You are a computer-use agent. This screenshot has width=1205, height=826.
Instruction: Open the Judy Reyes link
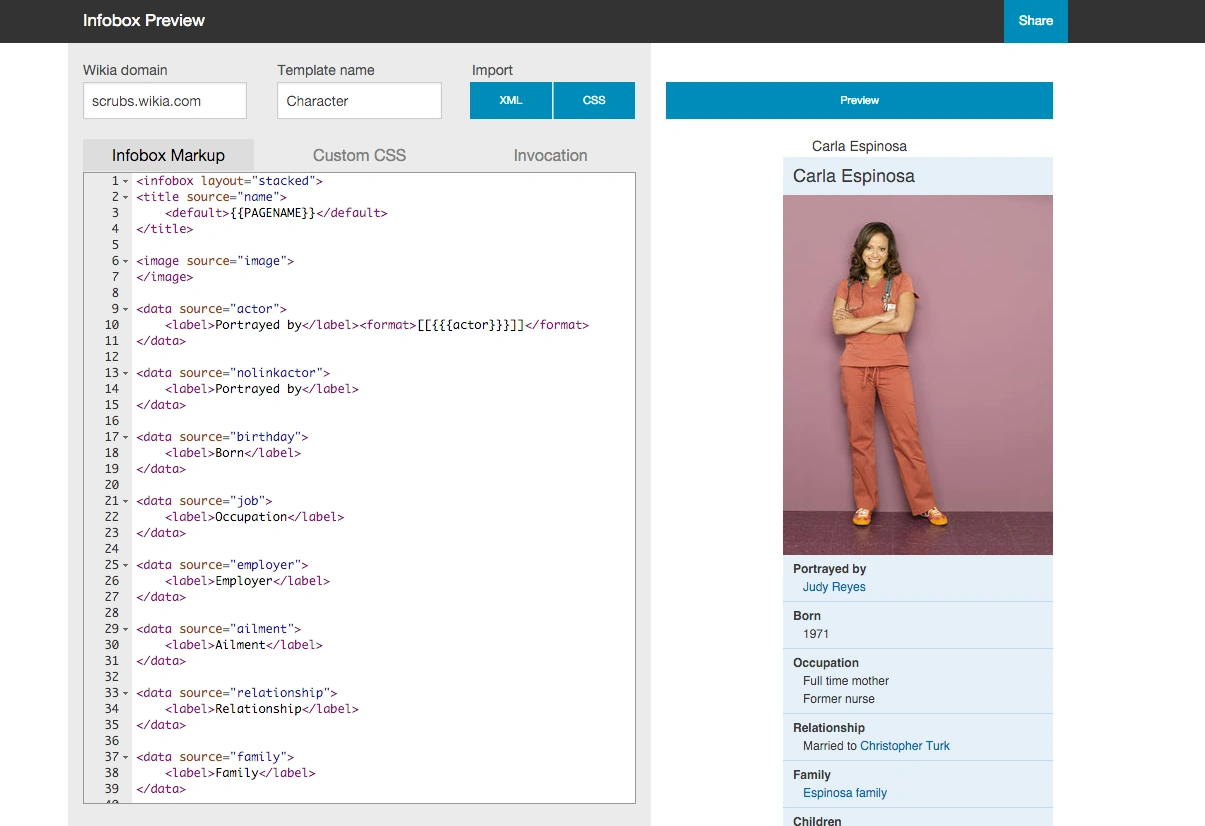(834, 587)
